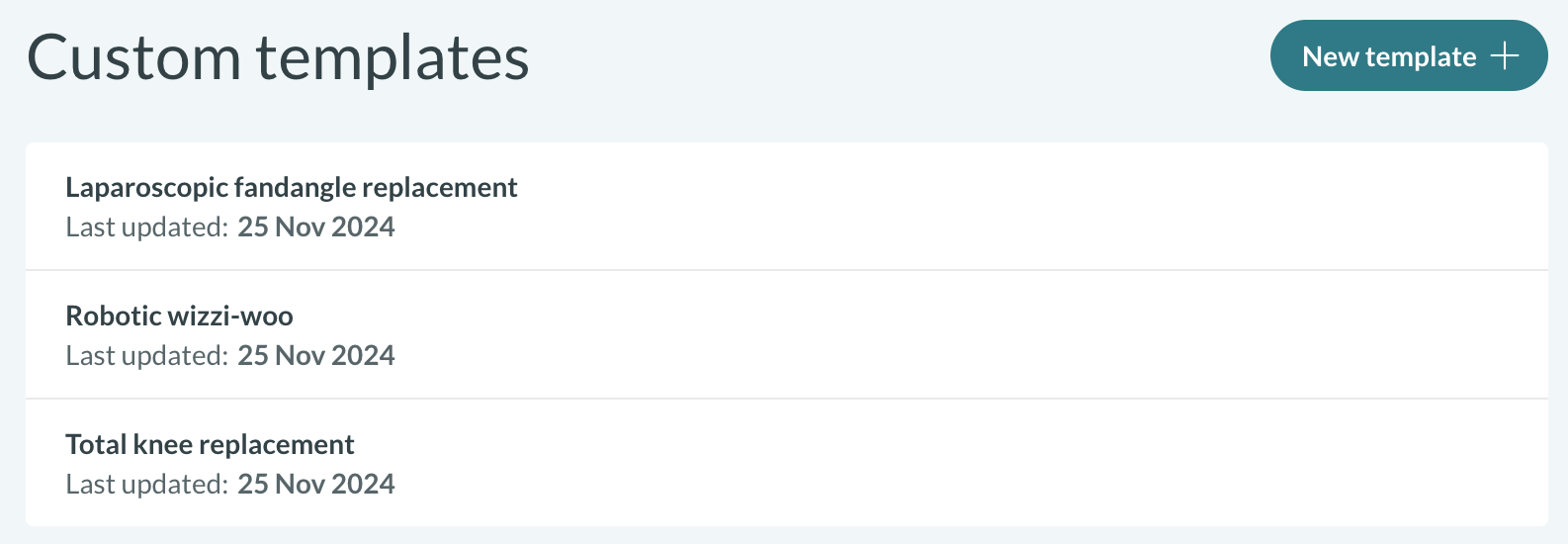This screenshot has height=544, width=1568.
Task: Click the "New template" text label
Action: [x=1389, y=56]
